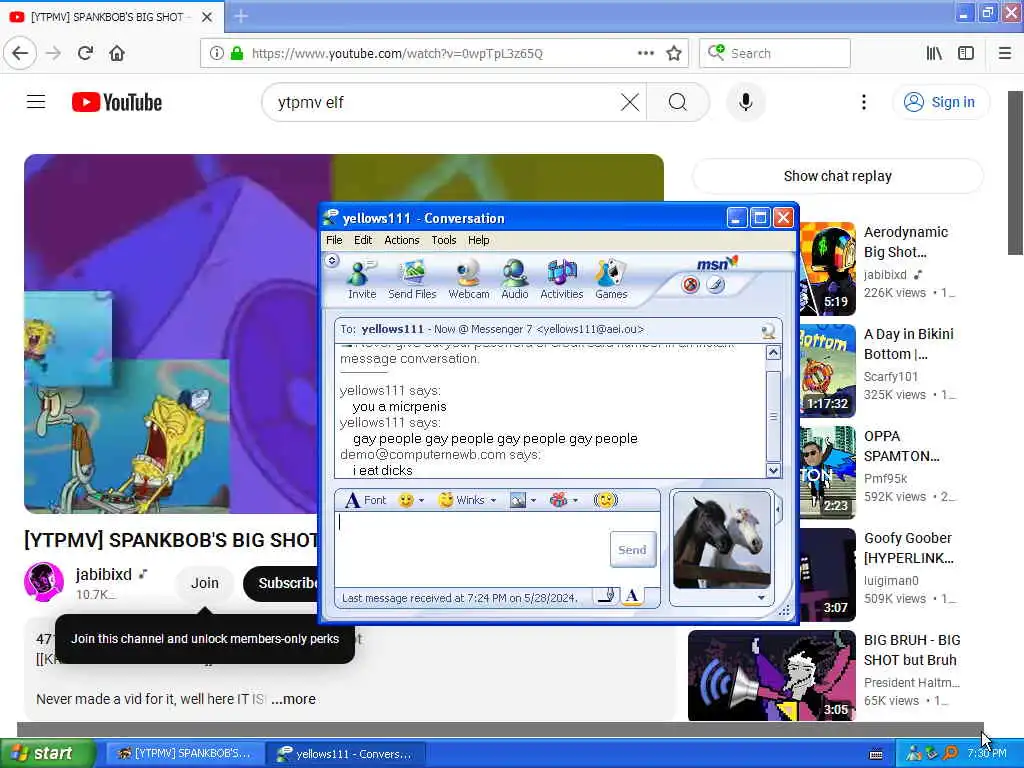Expand the Winks dropdown arrow
This screenshot has width=1024, height=768.
pos(493,501)
